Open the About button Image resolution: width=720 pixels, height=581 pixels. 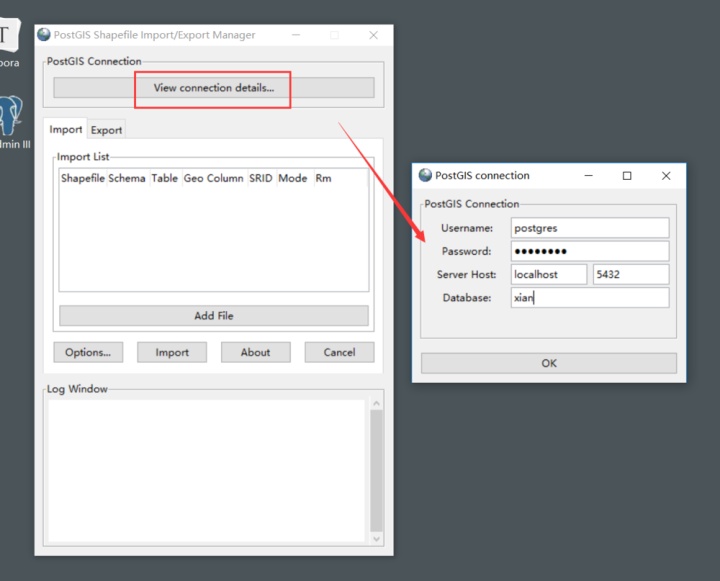(255, 352)
